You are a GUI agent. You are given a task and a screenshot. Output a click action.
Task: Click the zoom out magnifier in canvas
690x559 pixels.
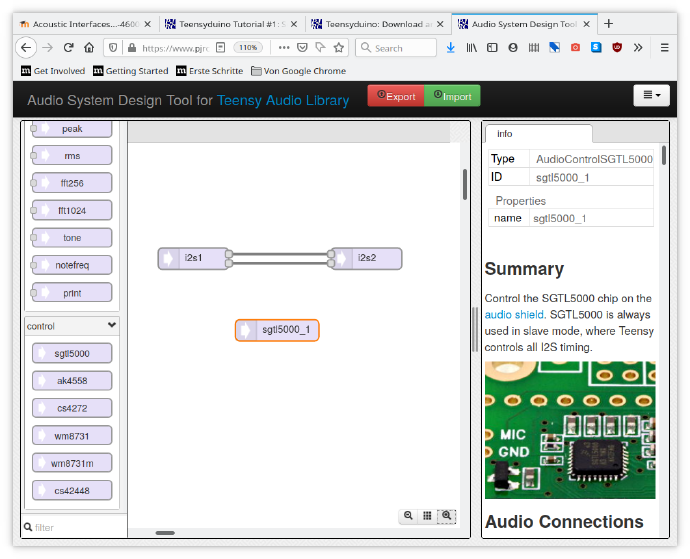408,516
